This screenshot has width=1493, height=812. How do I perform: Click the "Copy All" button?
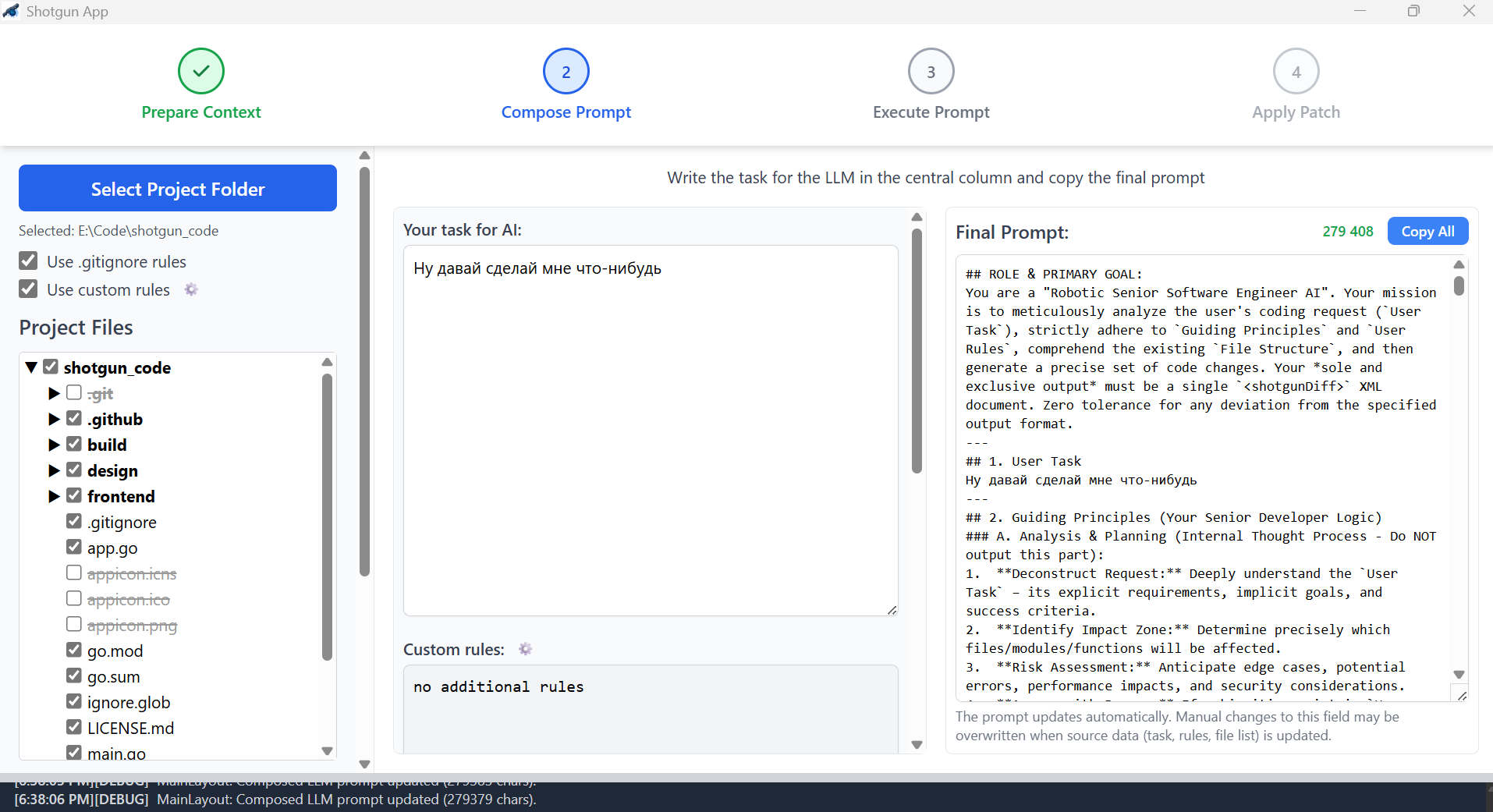1427,231
